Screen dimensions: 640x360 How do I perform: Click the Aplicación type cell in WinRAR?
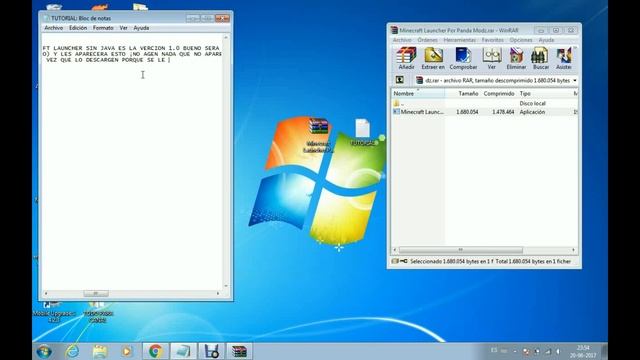pyautogui.click(x=532, y=112)
